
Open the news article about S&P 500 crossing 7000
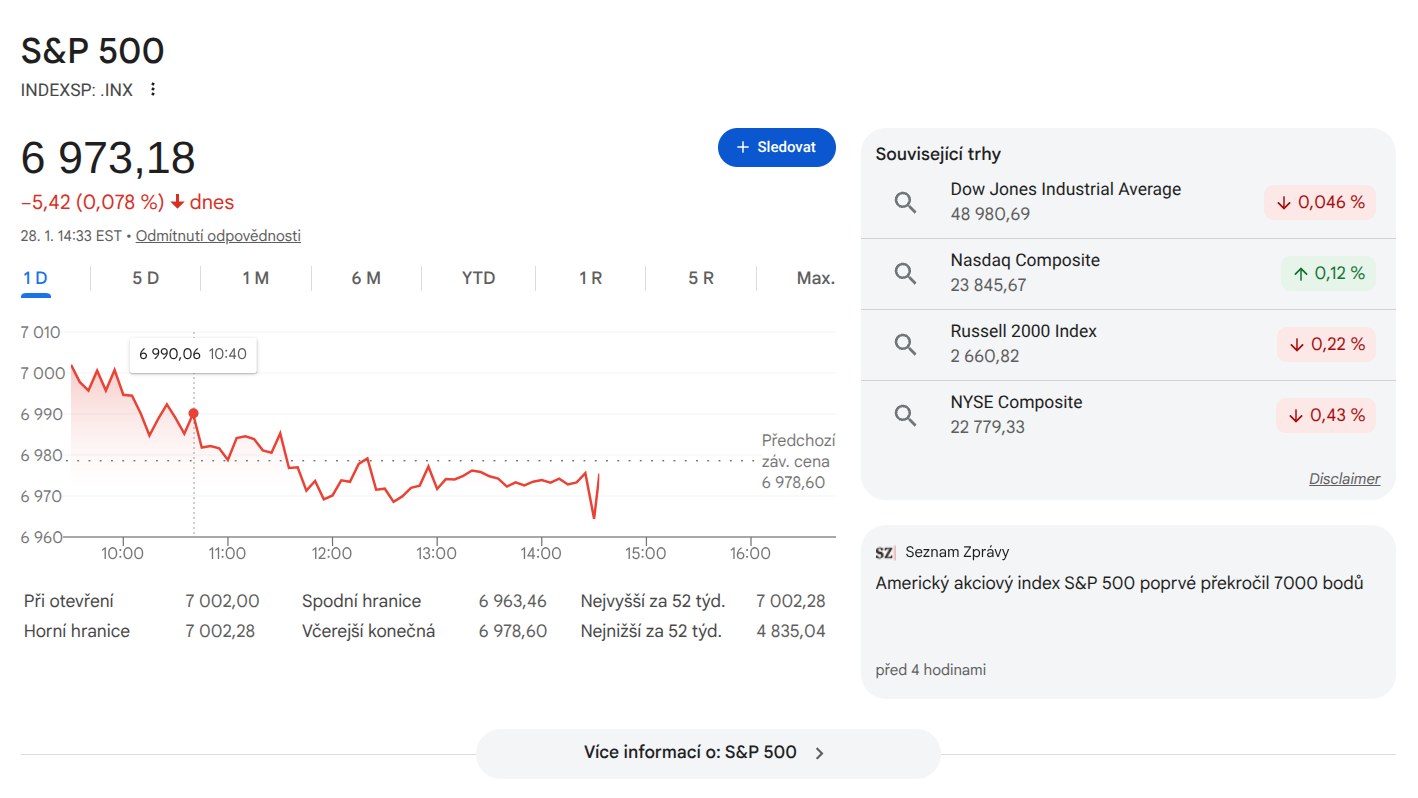coord(1128,612)
